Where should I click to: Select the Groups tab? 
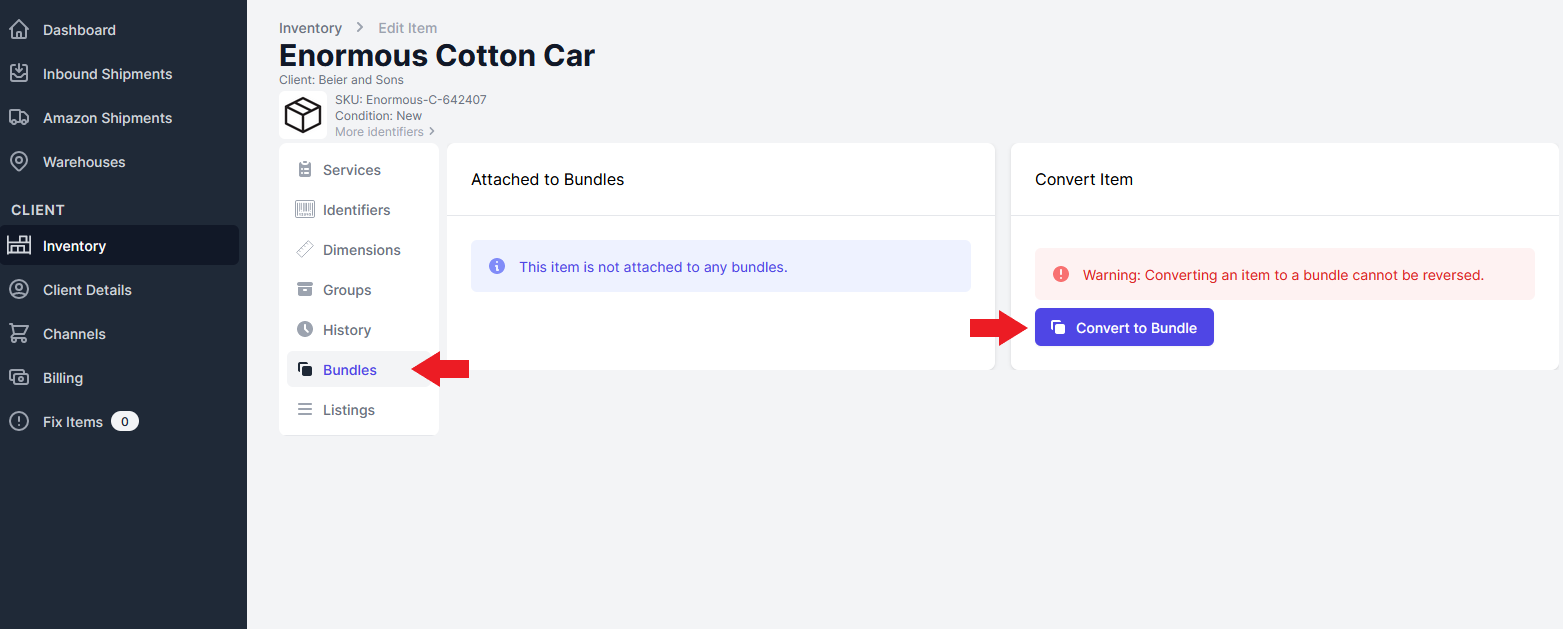pyautogui.click(x=347, y=290)
